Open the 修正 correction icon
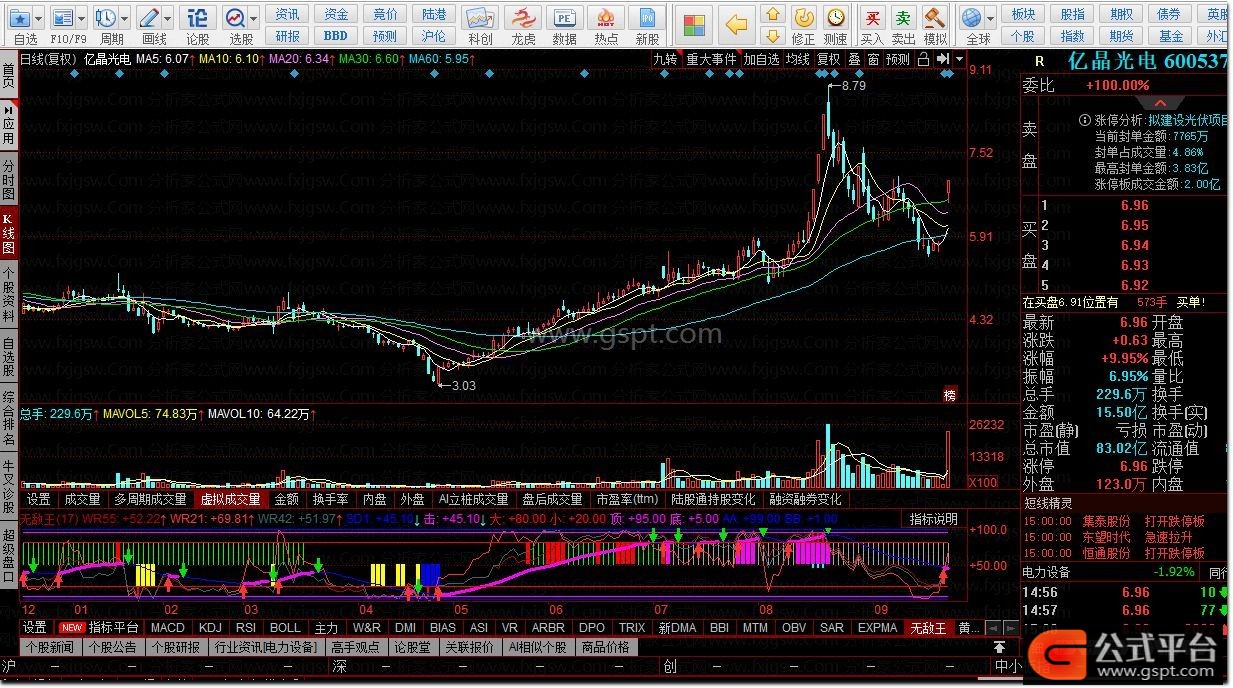Screen dimensions: 1233x688 804,18
